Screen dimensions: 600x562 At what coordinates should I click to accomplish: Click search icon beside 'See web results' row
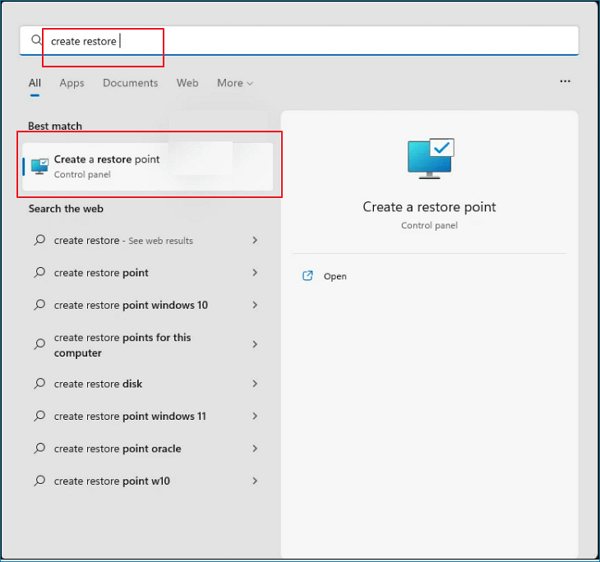tap(39, 240)
